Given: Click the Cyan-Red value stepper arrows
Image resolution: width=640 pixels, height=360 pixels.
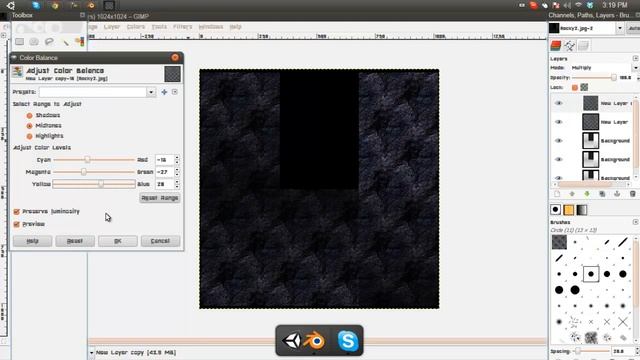Looking at the screenshot, I should pyautogui.click(x=177, y=160).
